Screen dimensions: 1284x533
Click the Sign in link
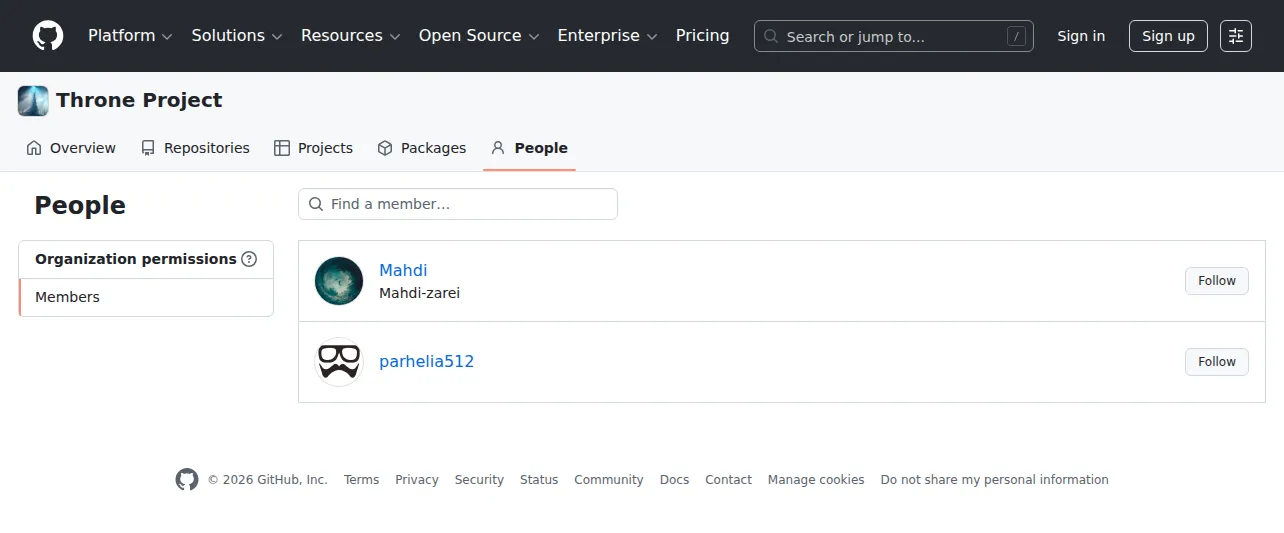(1081, 36)
